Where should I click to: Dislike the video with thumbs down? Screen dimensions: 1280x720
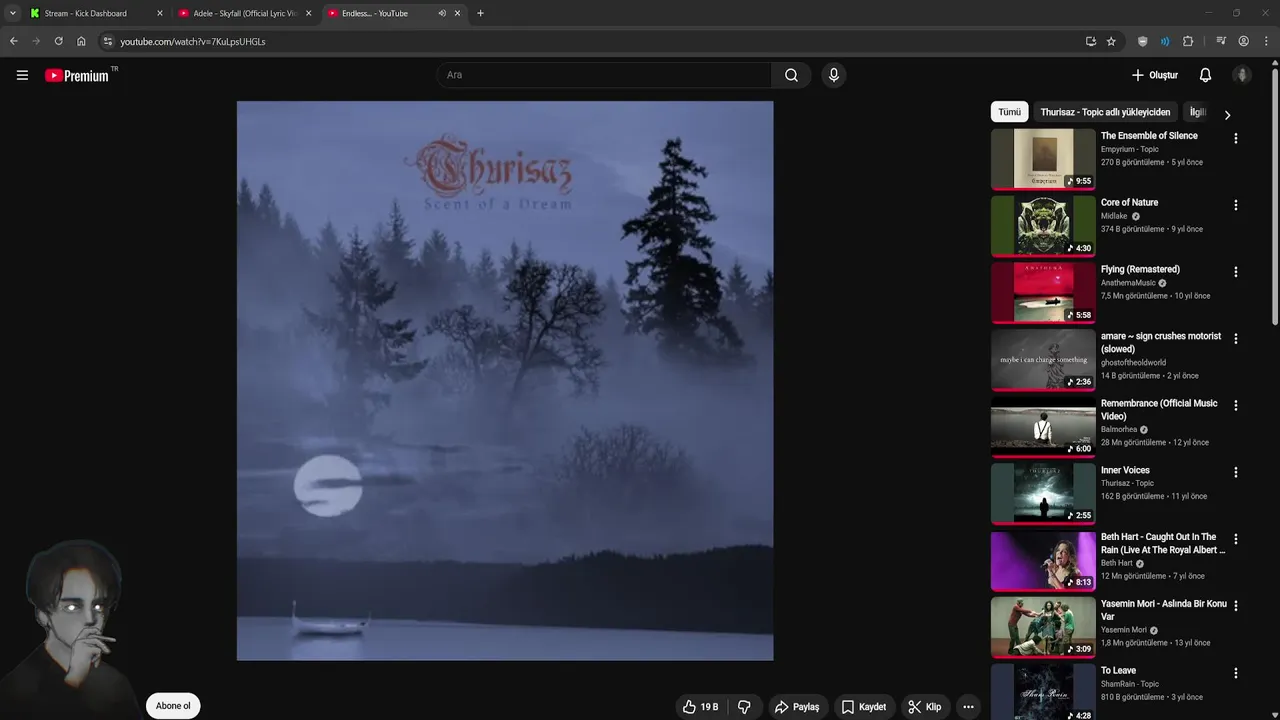tap(744, 707)
